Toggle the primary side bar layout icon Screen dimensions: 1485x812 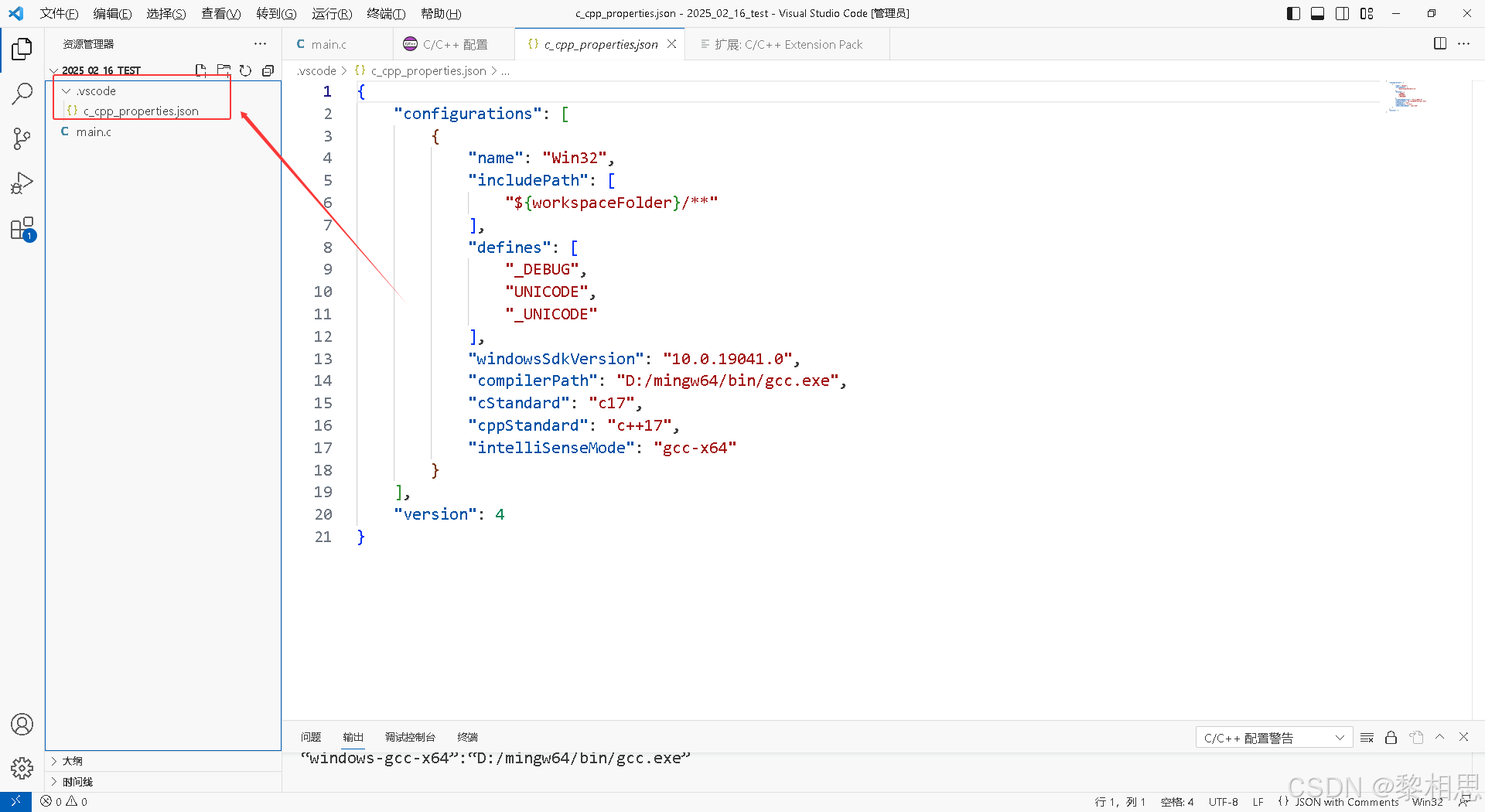click(1293, 13)
